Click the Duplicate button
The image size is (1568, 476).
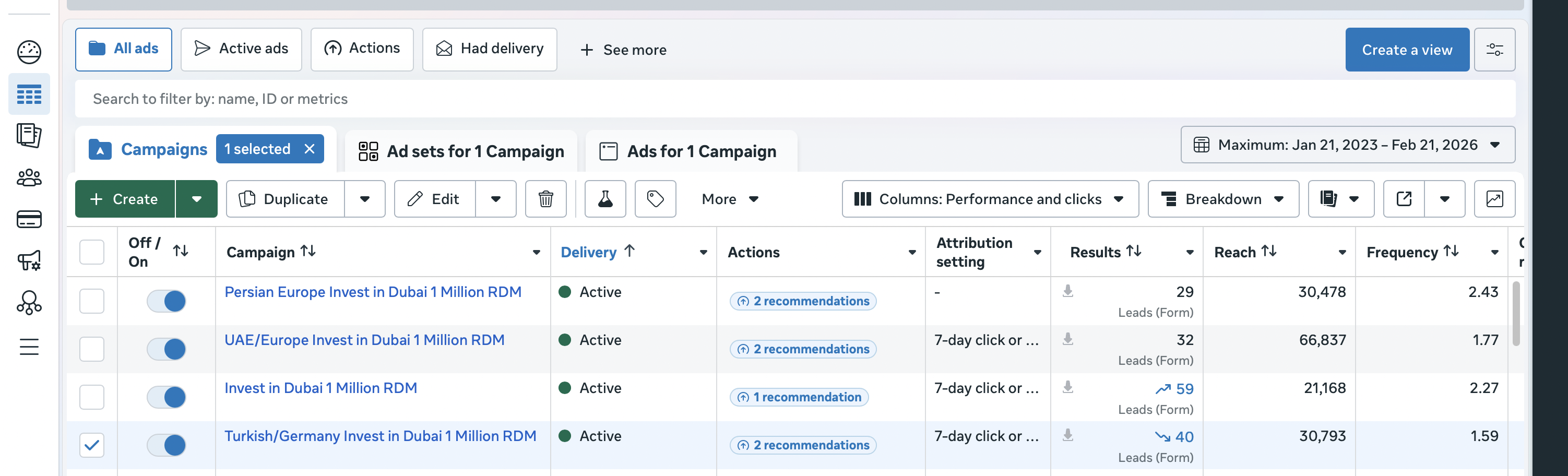[x=285, y=199]
